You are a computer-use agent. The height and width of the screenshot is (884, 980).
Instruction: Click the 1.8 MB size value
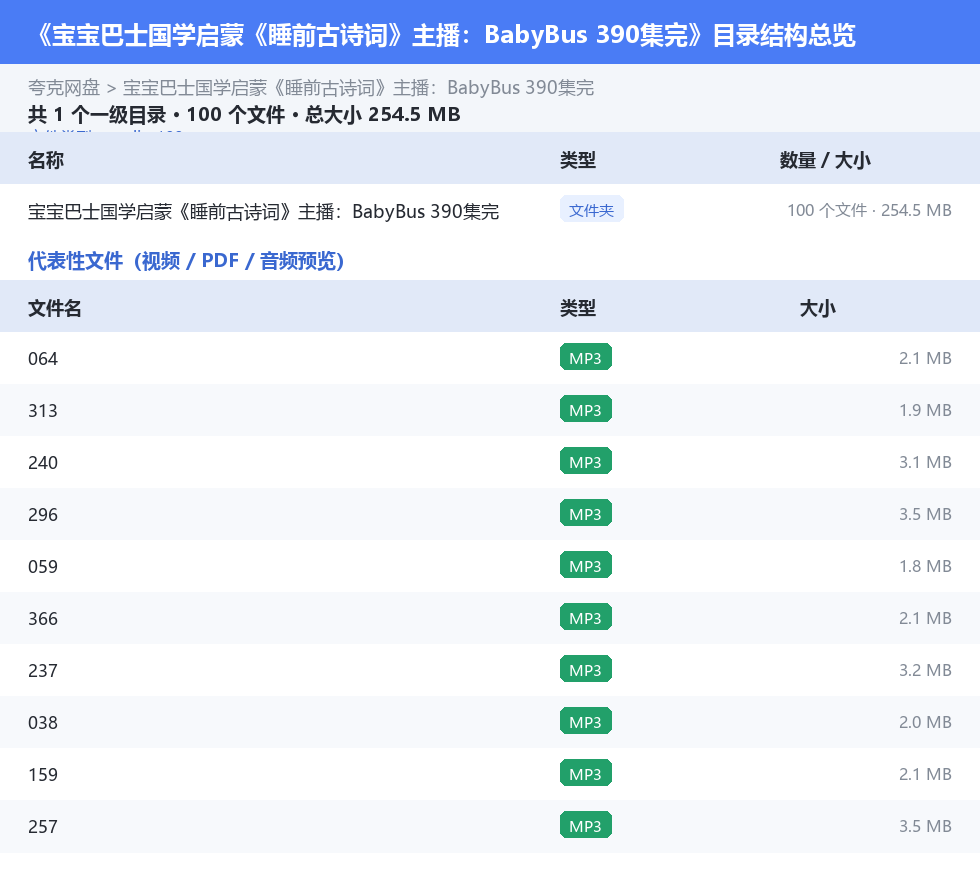925,566
